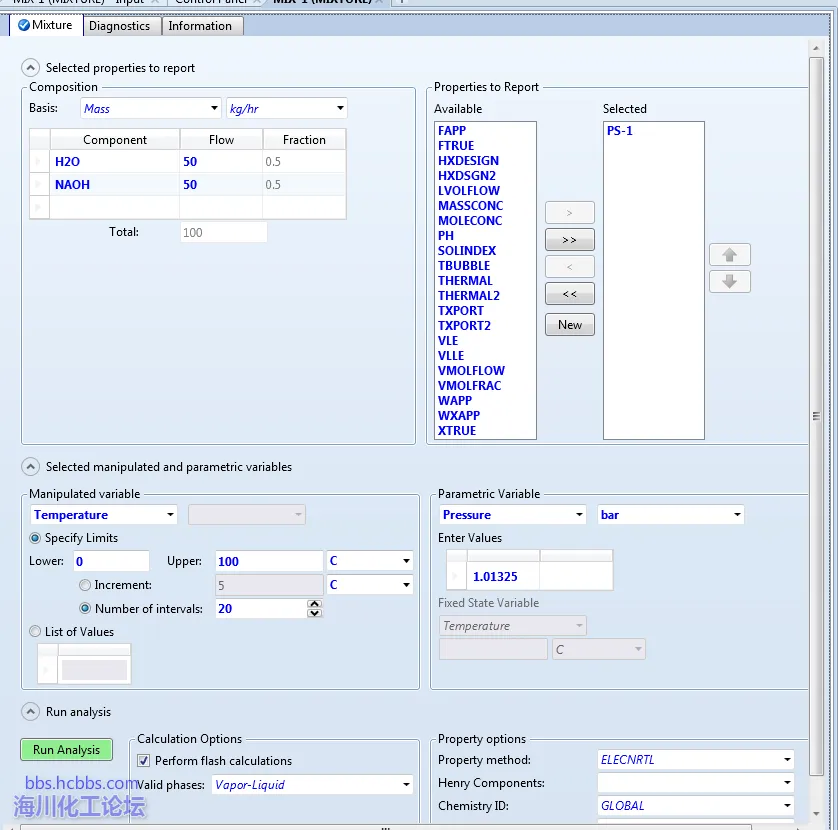Click the Lower limit input field

110,562
